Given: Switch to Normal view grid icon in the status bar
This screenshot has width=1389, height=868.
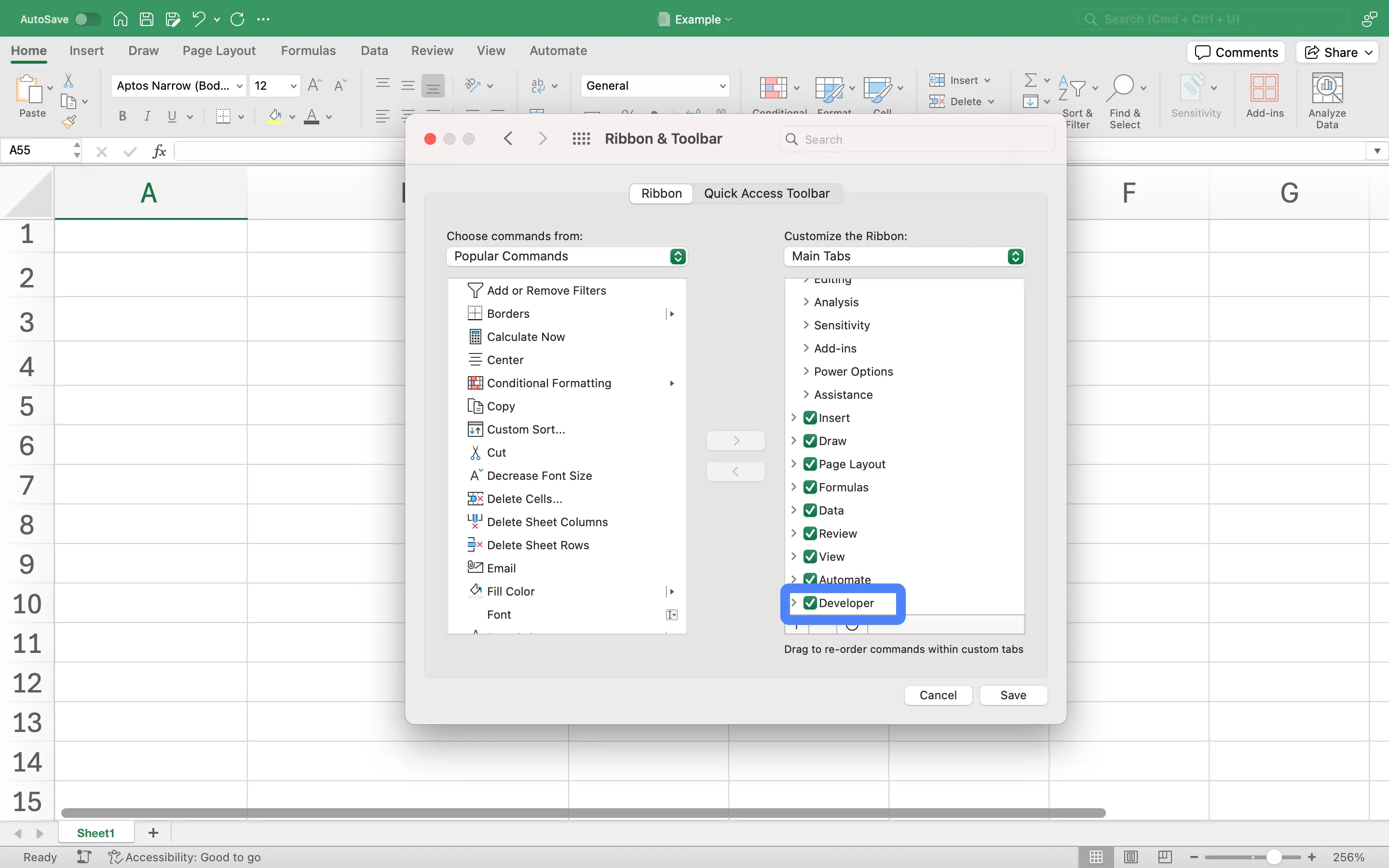Looking at the screenshot, I should [x=1096, y=857].
